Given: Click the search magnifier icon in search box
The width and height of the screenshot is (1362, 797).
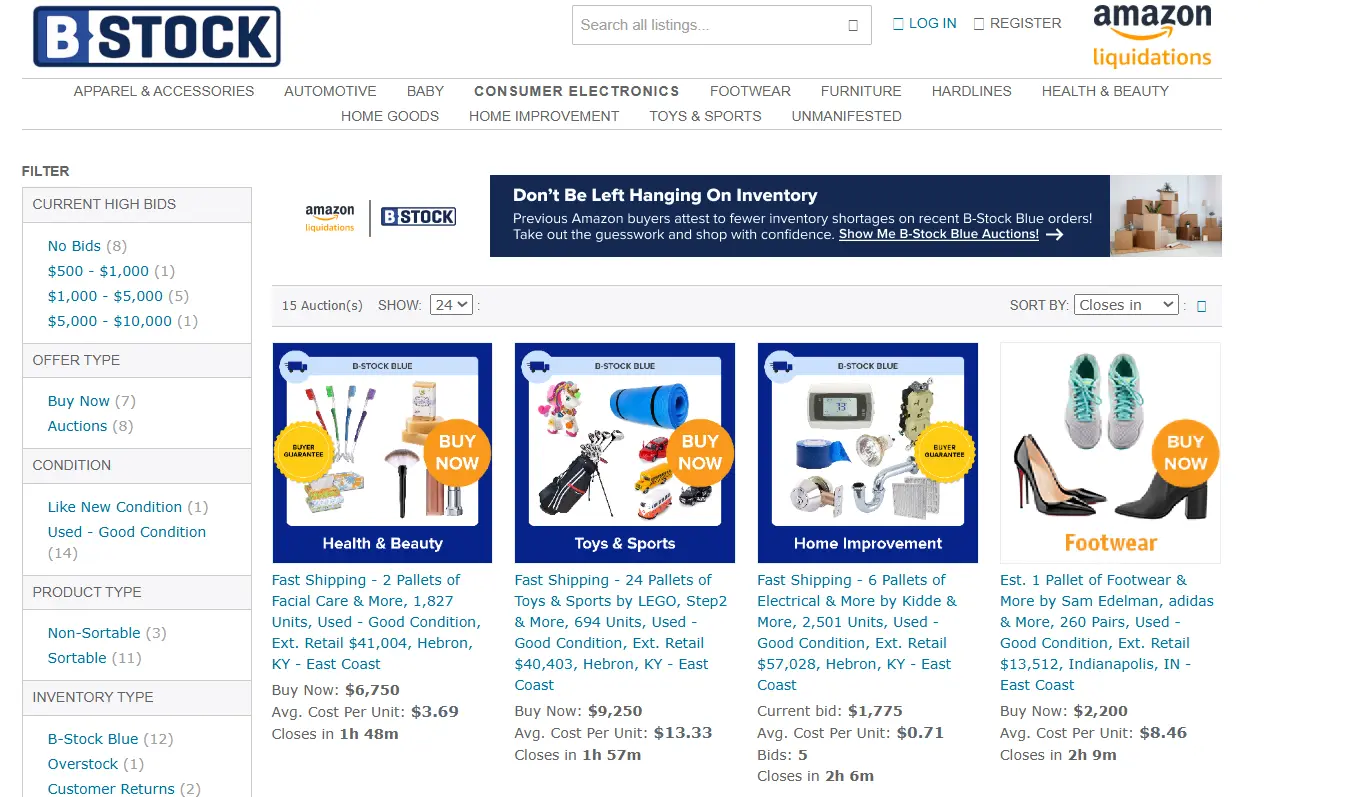Looking at the screenshot, I should point(853,26).
